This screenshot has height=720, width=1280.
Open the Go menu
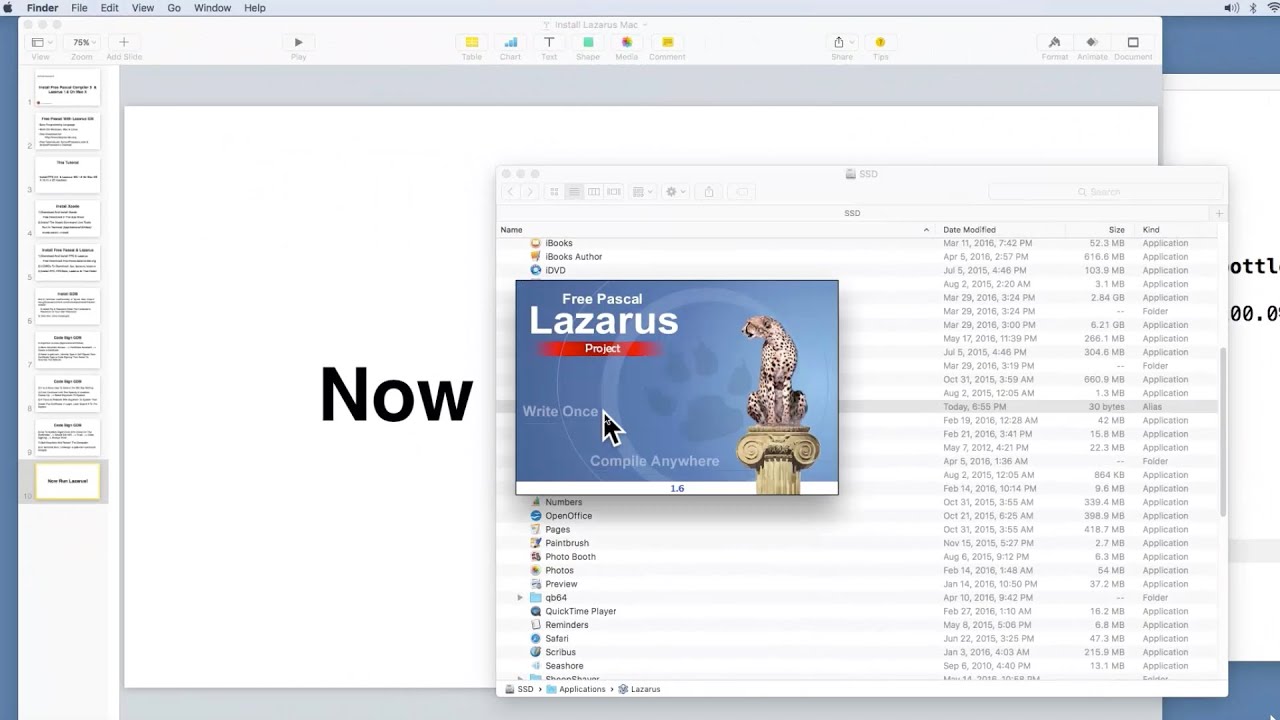click(174, 8)
